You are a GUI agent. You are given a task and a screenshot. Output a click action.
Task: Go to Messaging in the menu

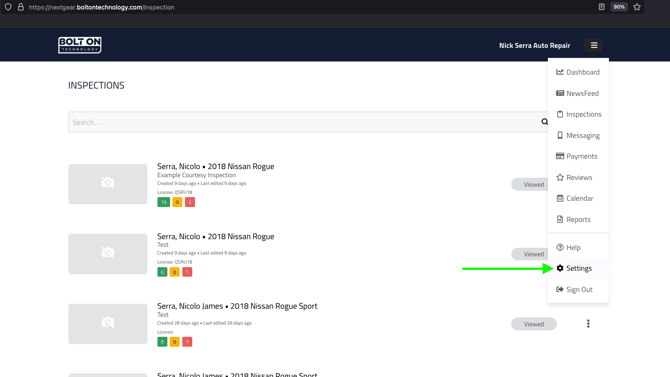click(578, 135)
